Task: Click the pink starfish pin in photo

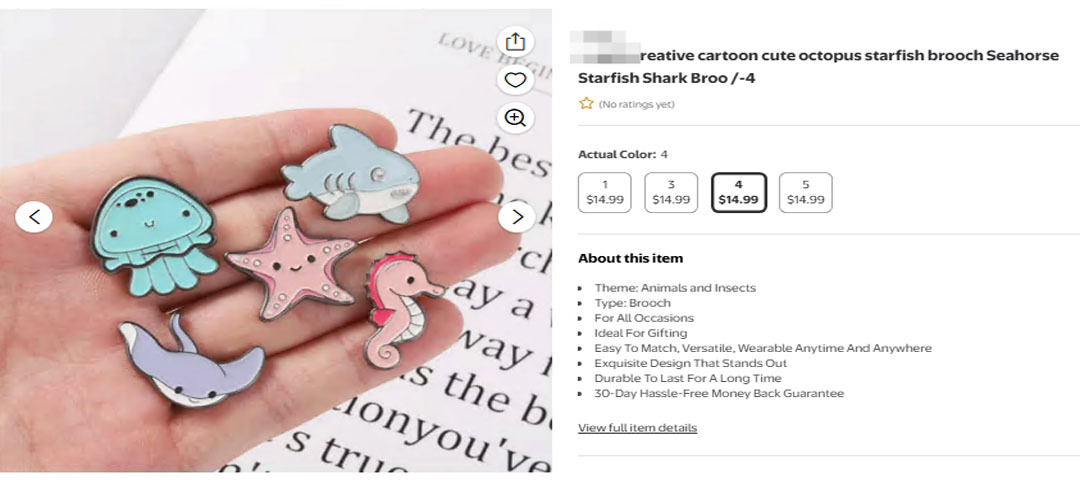Action: (291, 264)
